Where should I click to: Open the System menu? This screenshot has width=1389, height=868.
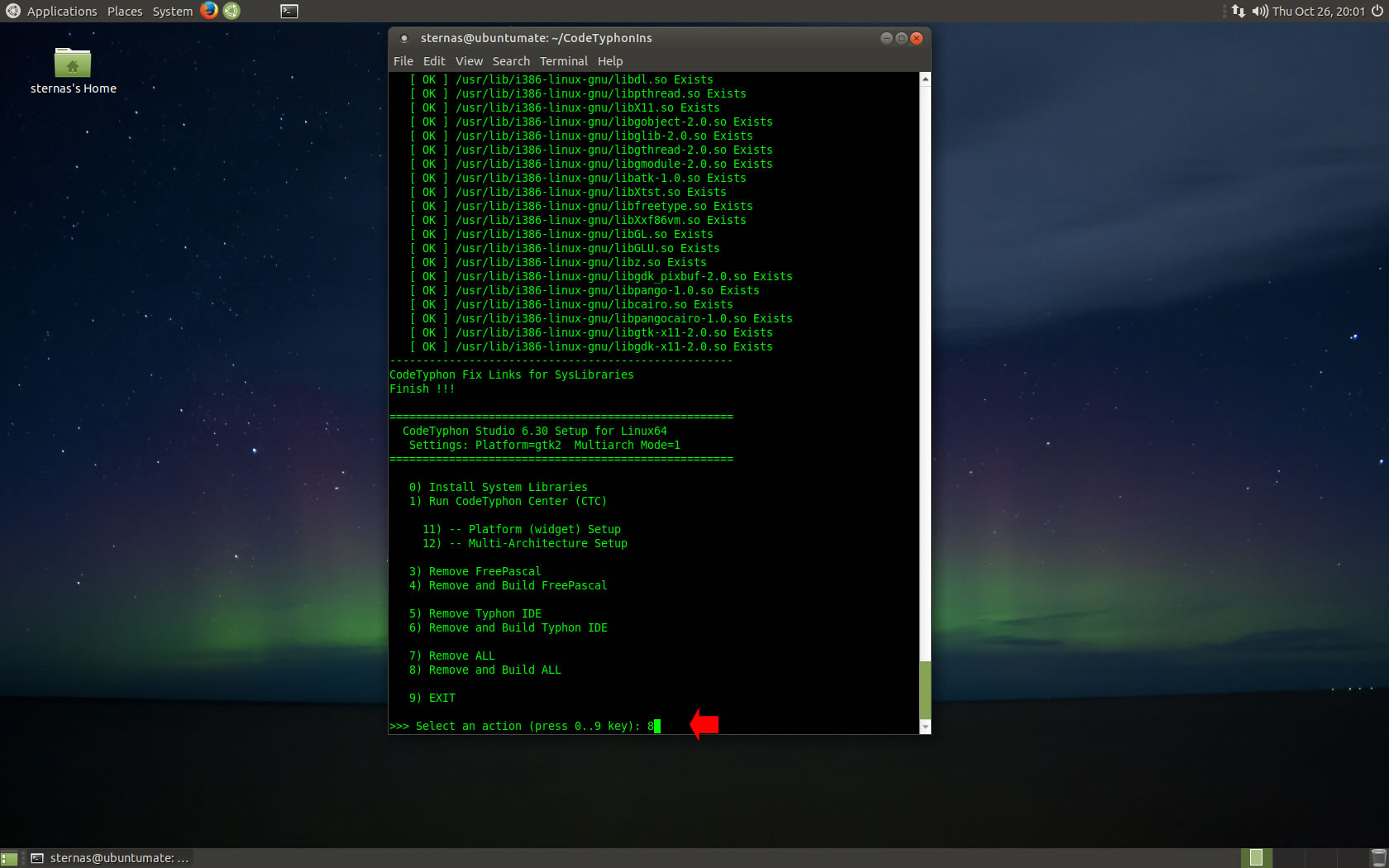tap(173, 12)
